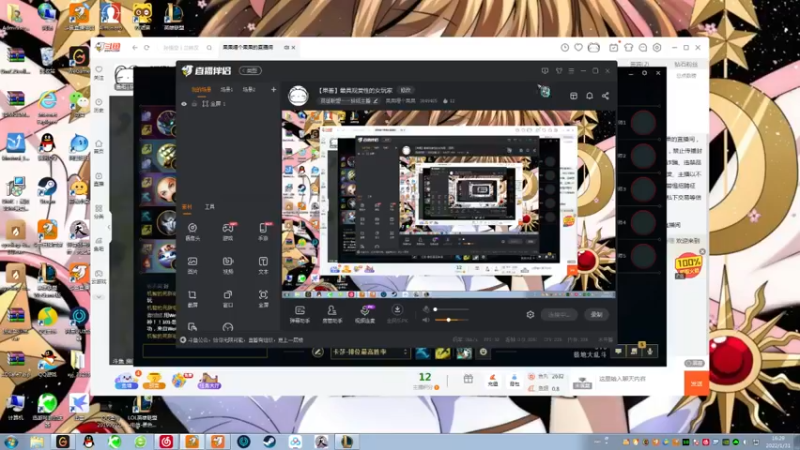Adjust the microphone volume slider

coord(451,309)
